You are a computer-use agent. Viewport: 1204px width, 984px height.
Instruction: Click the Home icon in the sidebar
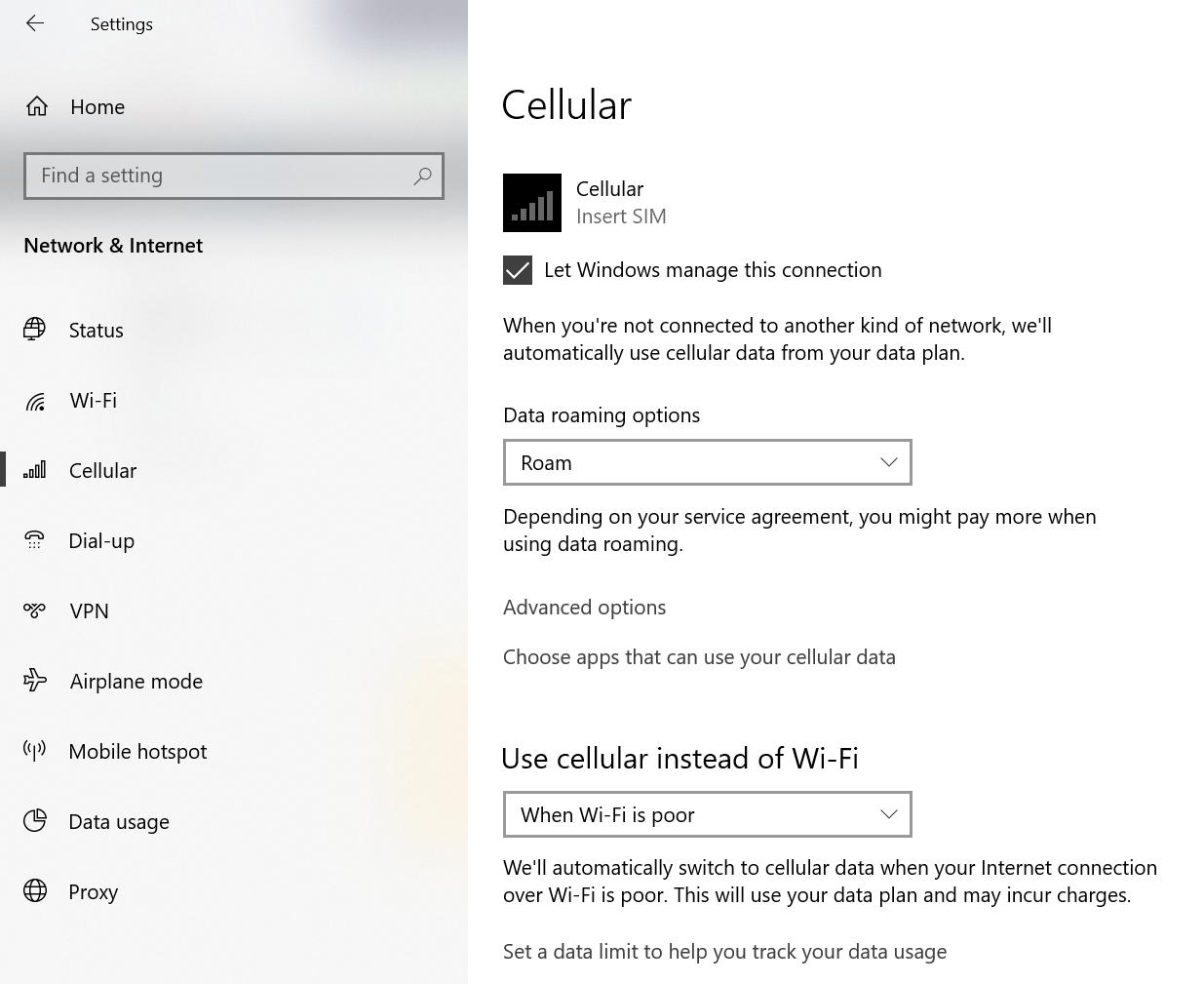35,106
